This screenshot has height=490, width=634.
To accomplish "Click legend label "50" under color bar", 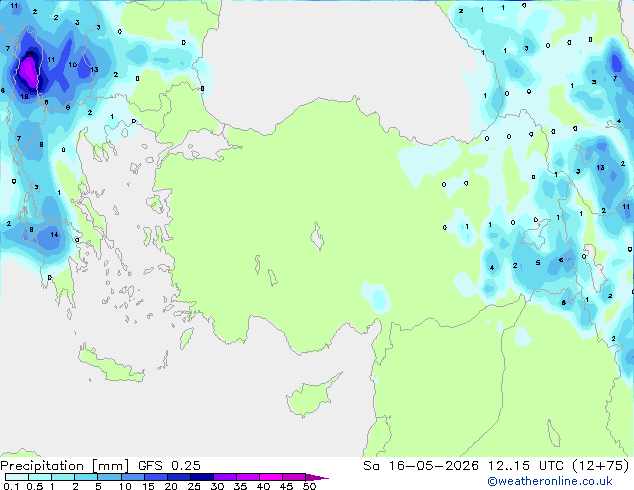I will click(x=309, y=486).
